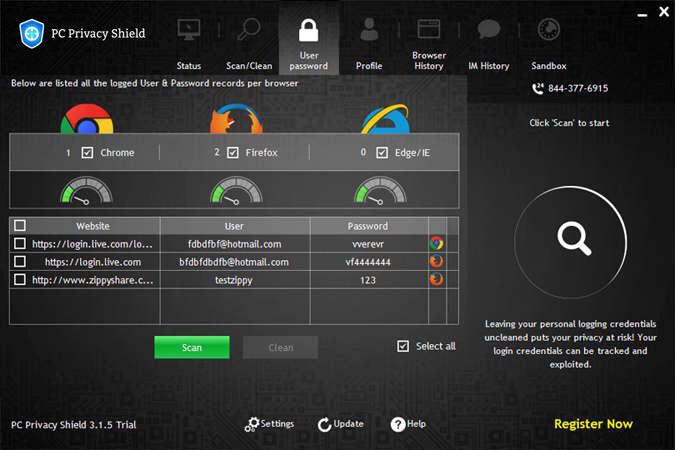Viewport: 675px width, 450px height.
Task: Open the Profile person icon
Action: (x=369, y=29)
